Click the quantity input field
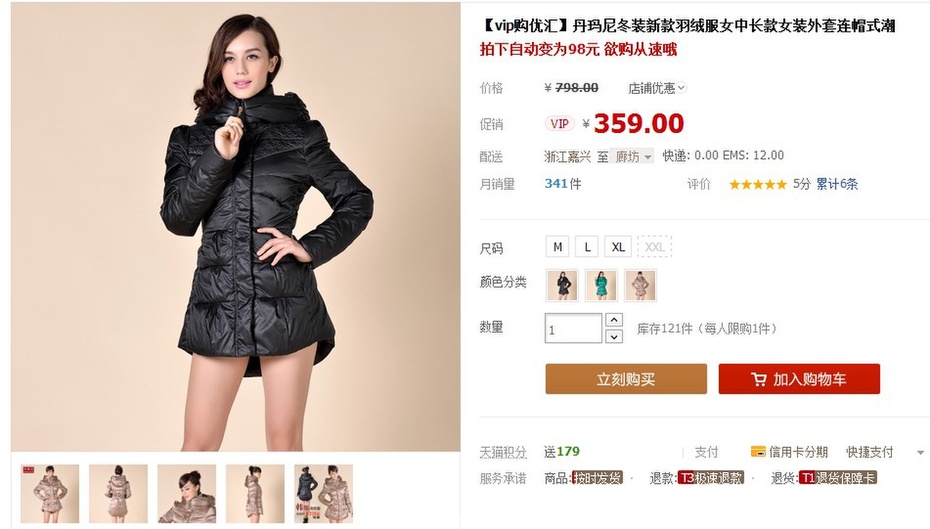Viewport: 930px width, 529px height. click(x=574, y=329)
